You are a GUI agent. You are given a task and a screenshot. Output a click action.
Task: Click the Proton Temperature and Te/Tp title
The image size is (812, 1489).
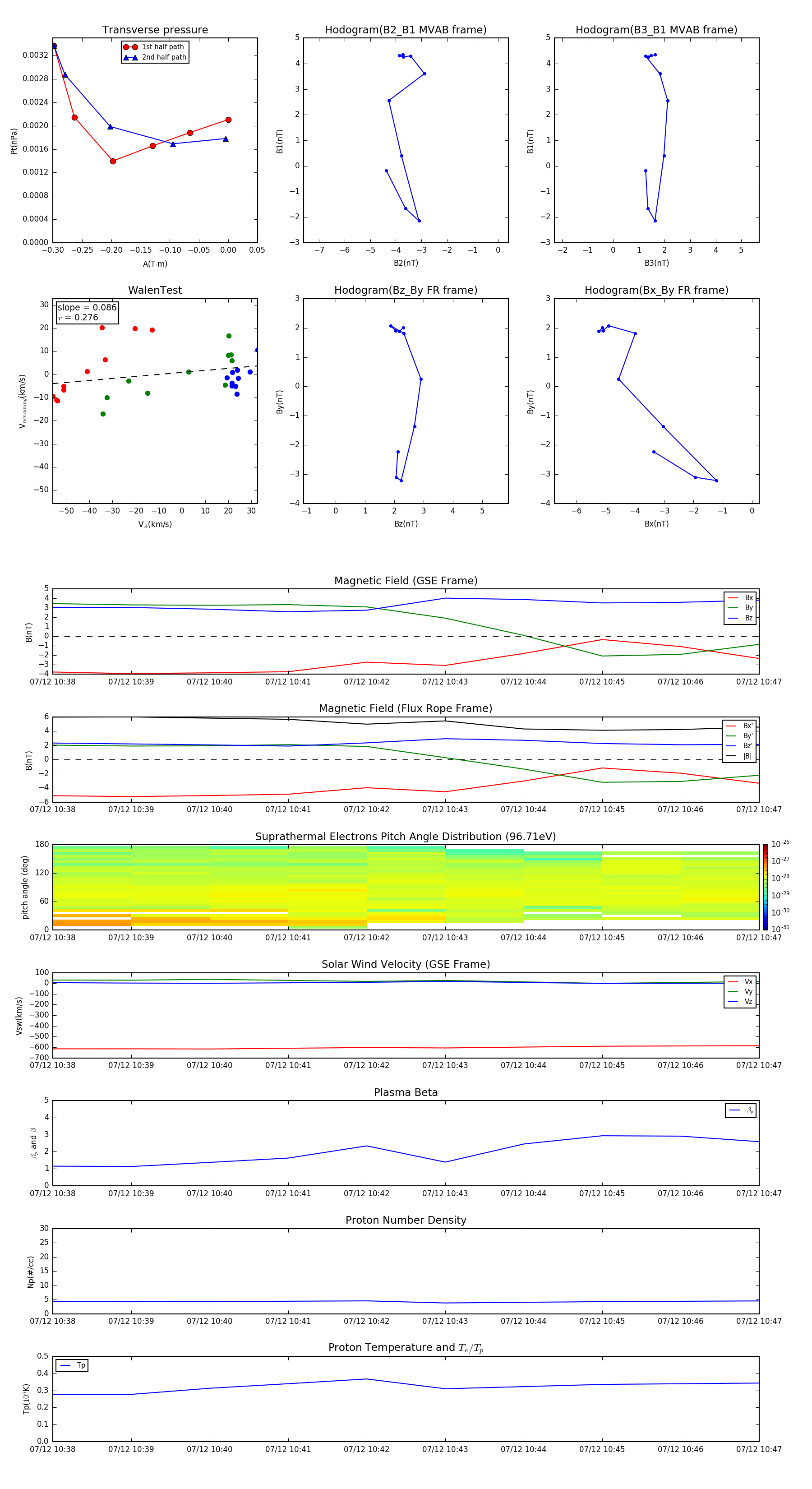406,1348
